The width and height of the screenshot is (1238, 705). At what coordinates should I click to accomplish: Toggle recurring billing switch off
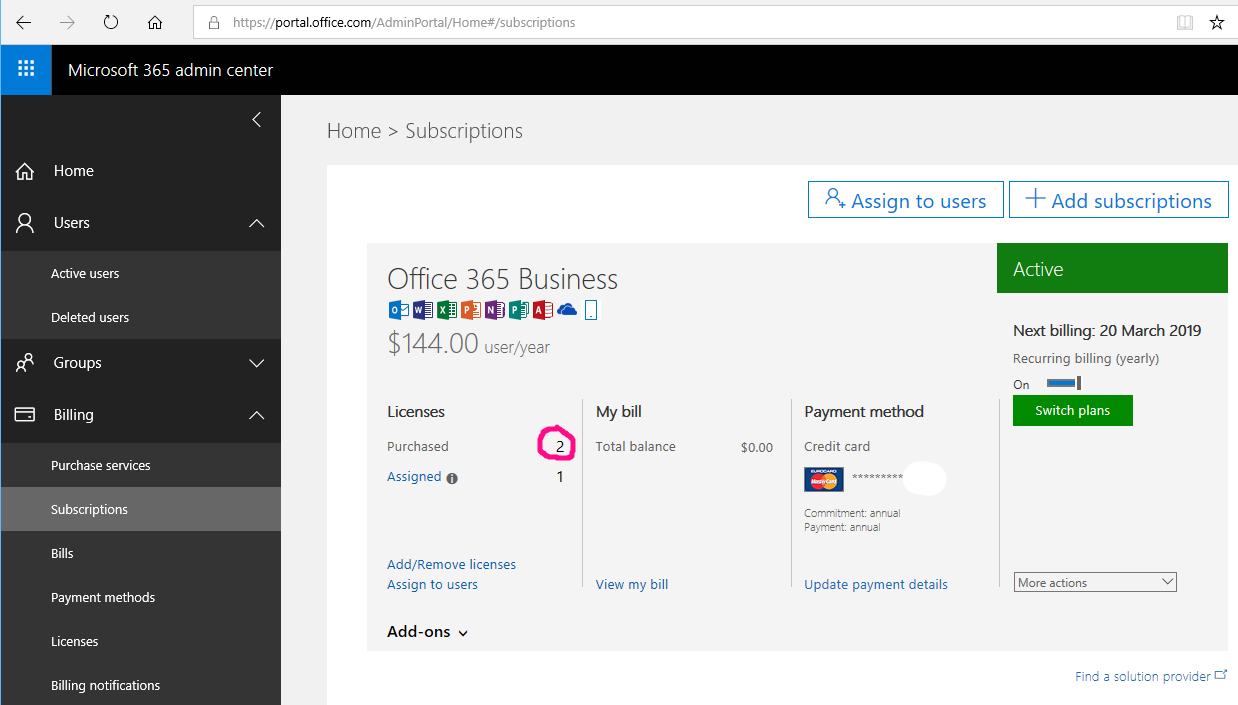point(1064,383)
